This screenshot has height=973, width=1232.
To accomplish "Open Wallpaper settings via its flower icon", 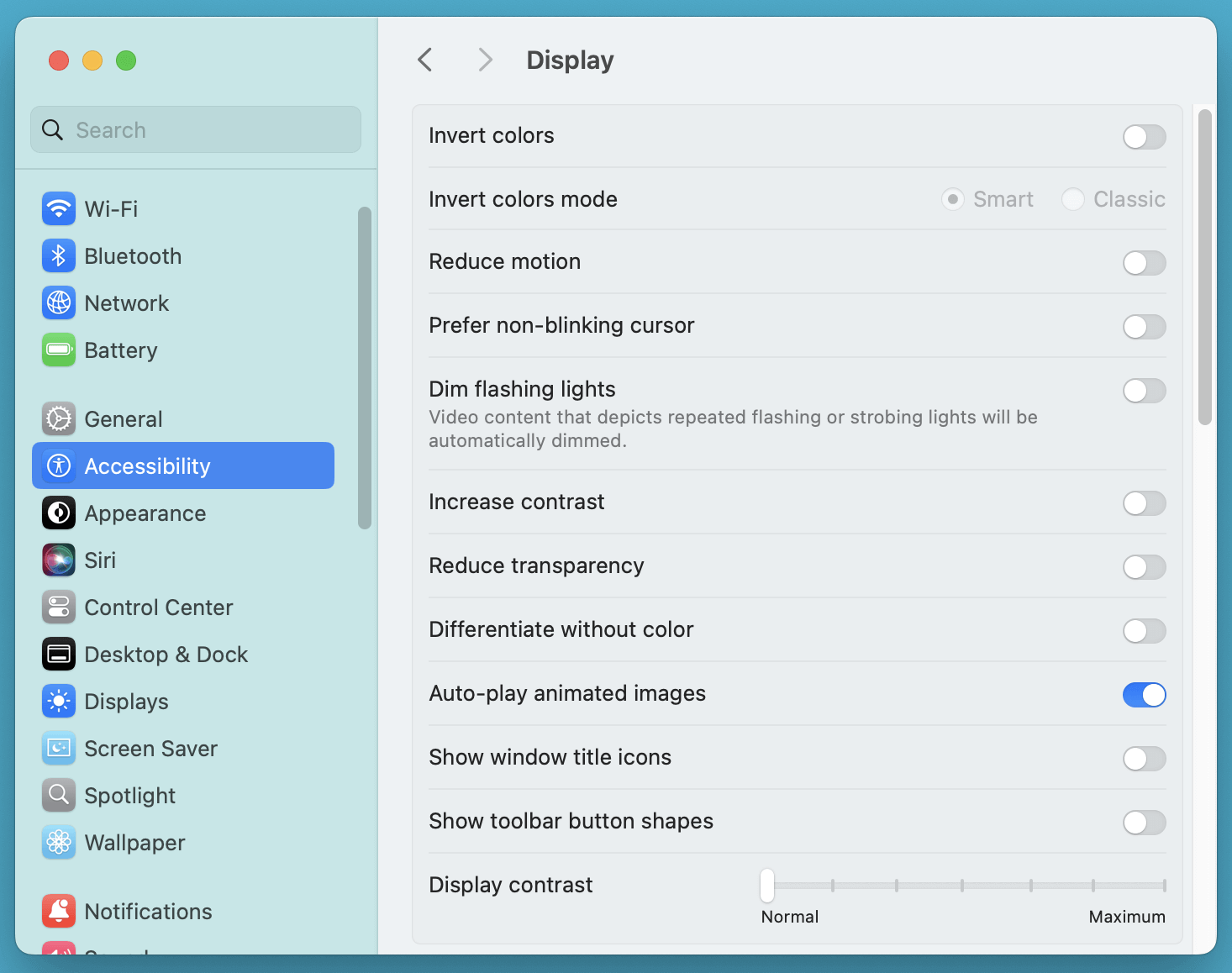I will coord(58,842).
